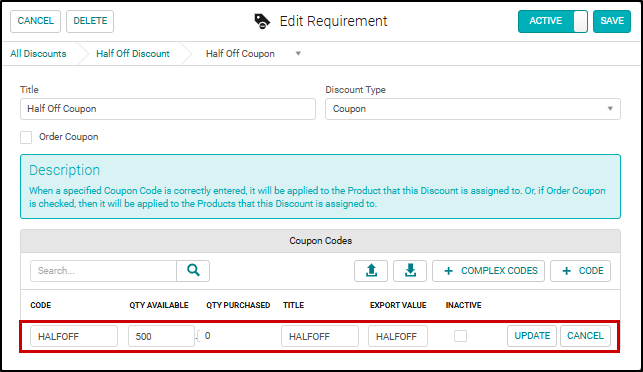
Task: Click the DELETE button
Action: click(x=90, y=21)
